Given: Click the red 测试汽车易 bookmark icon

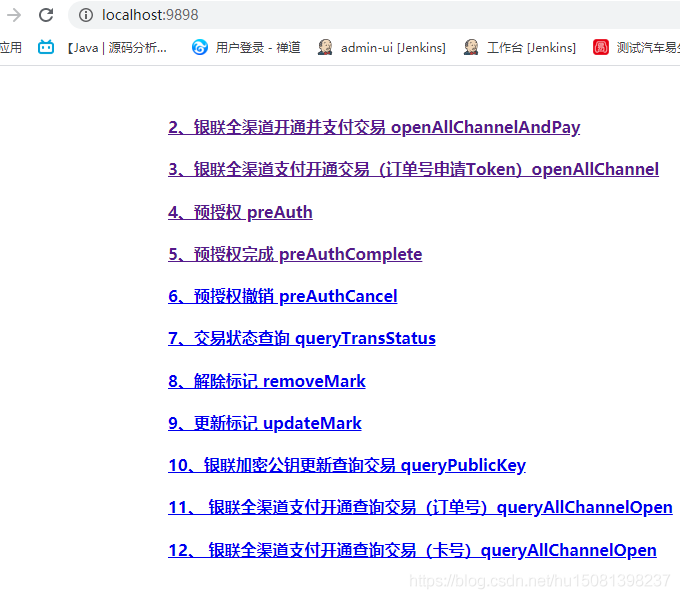Looking at the screenshot, I should coord(601,47).
